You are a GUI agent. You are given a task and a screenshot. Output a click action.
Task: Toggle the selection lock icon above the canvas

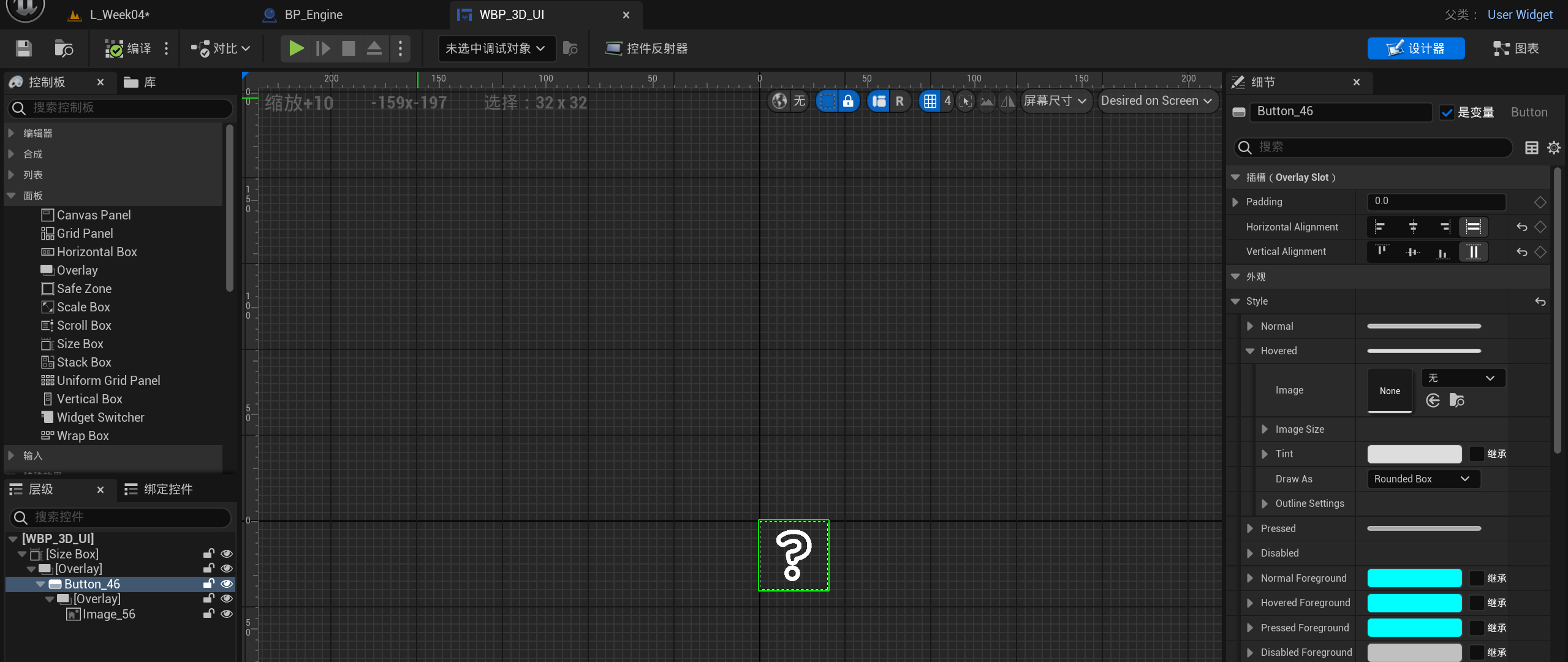point(849,101)
